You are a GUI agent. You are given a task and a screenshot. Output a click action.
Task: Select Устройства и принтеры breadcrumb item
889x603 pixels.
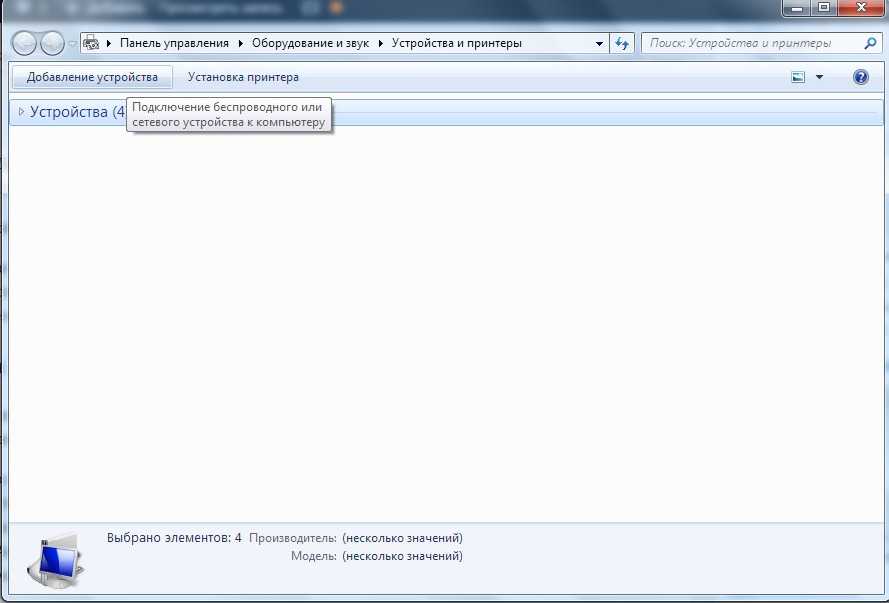456,43
